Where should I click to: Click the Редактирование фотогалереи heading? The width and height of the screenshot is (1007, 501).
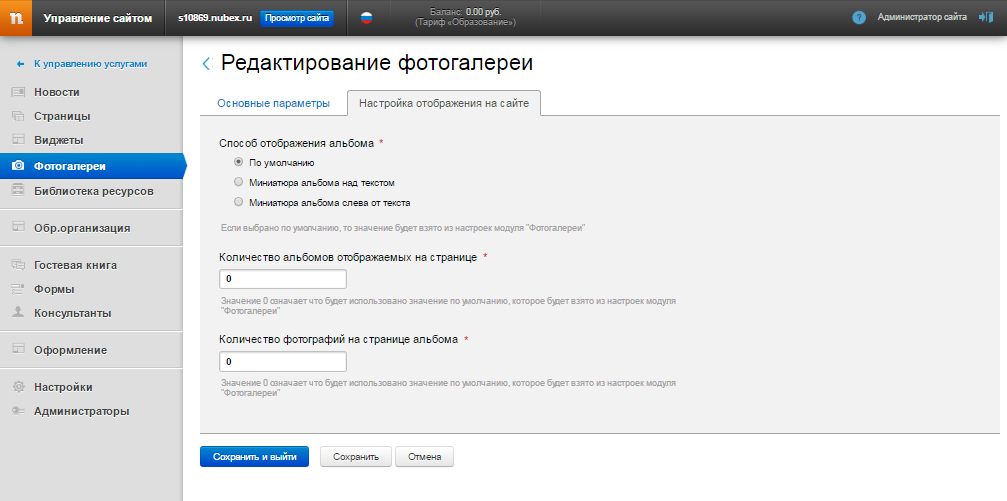point(377,63)
